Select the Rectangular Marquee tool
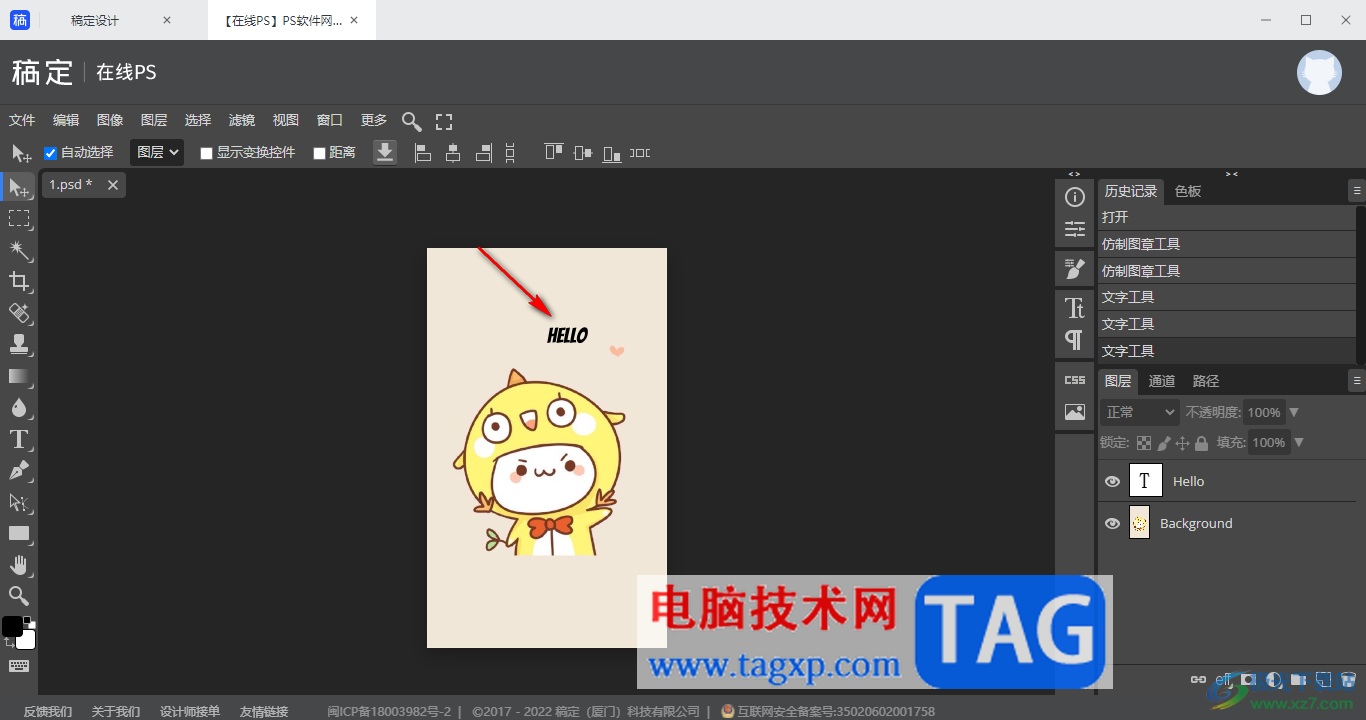 pyautogui.click(x=19, y=218)
